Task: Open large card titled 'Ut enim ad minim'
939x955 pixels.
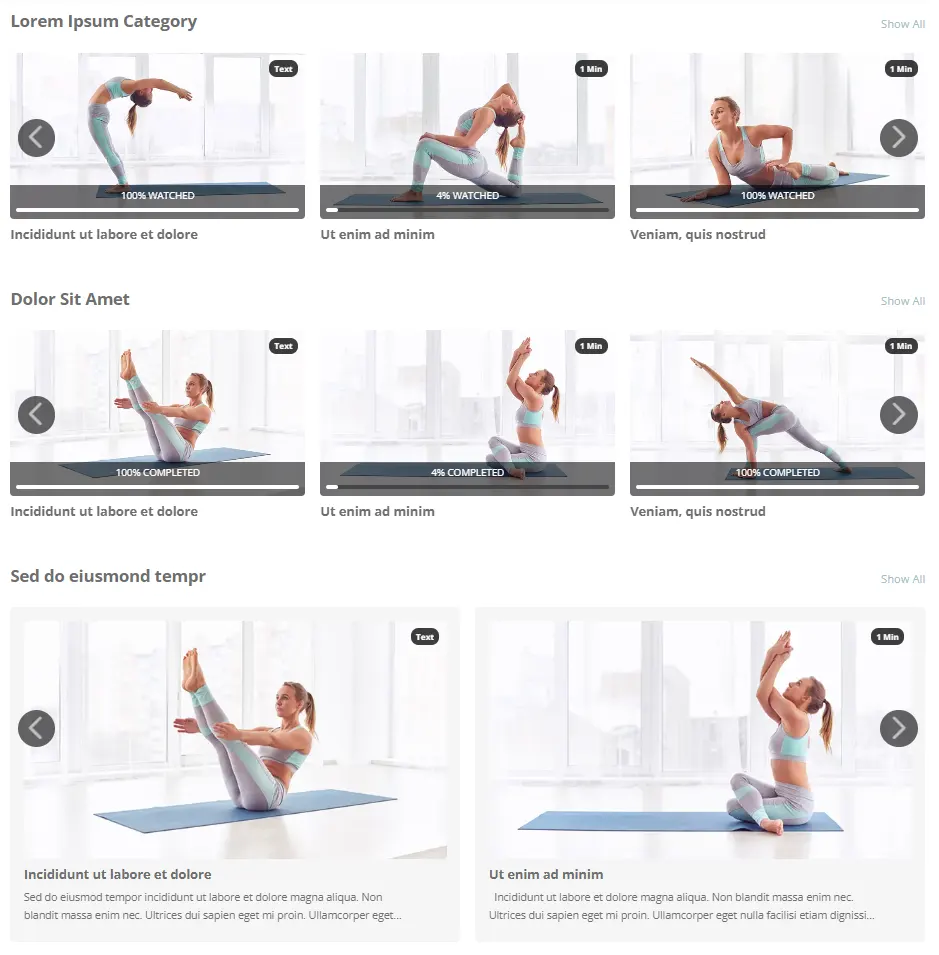Action: coord(546,875)
